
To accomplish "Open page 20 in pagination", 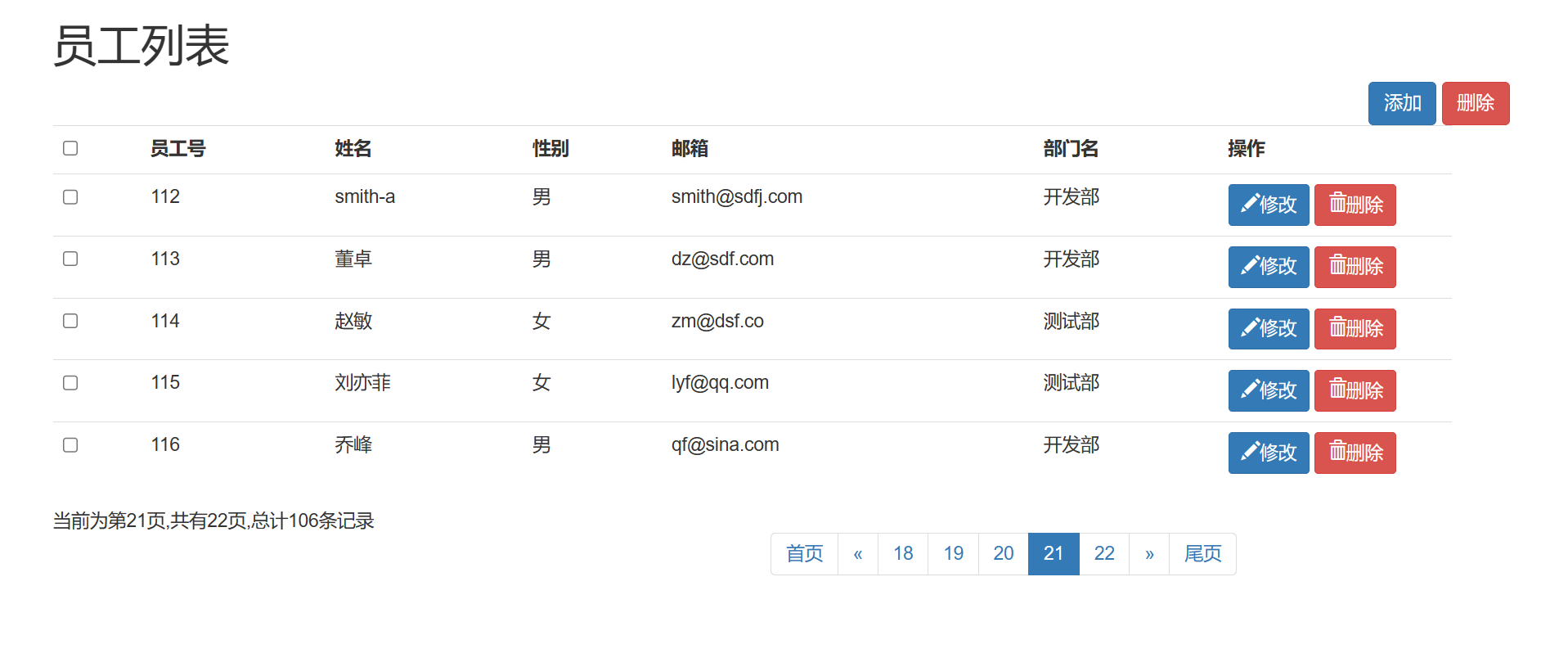I will (x=1004, y=554).
